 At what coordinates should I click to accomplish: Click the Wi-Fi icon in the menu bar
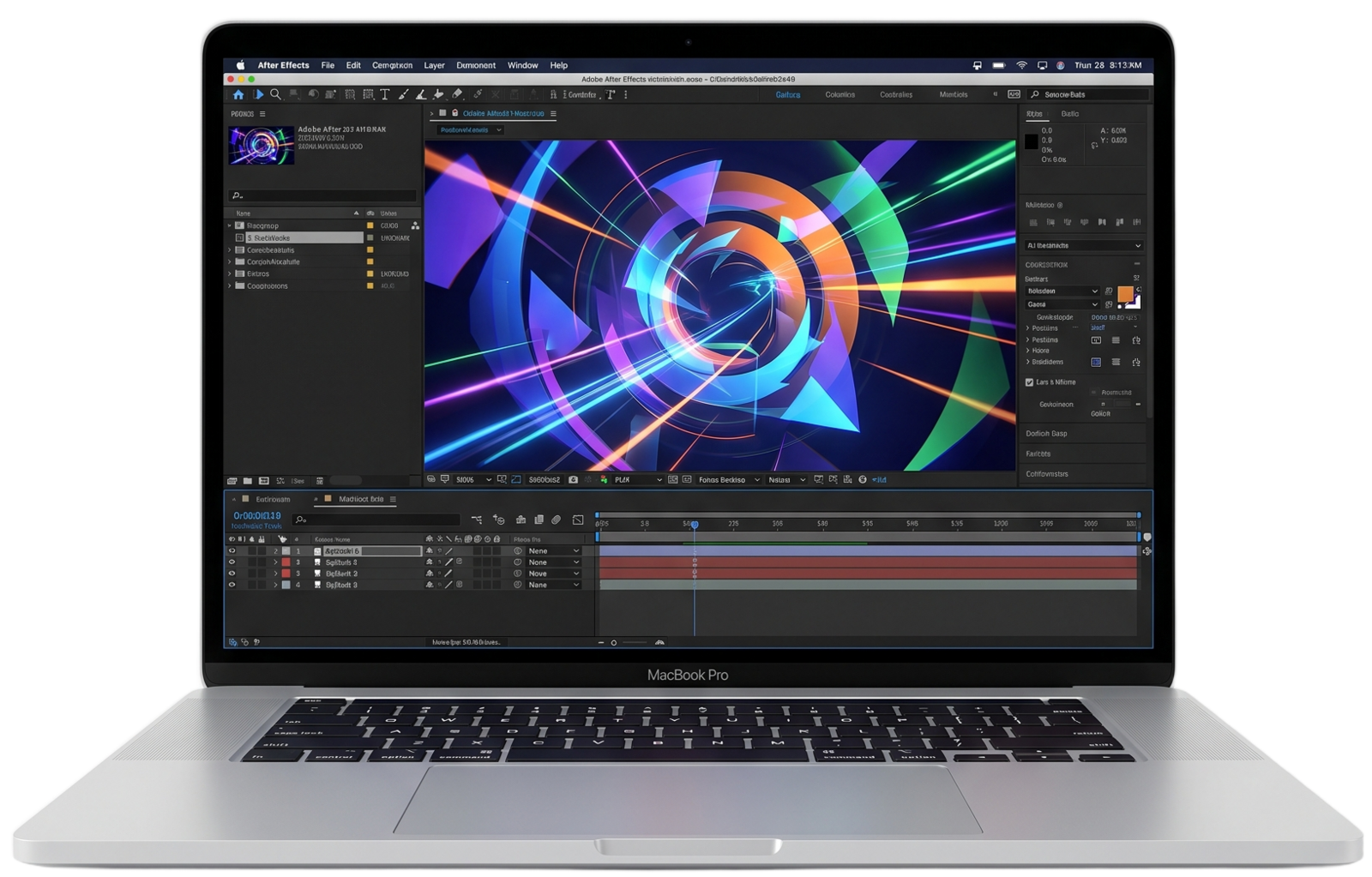(x=1021, y=65)
